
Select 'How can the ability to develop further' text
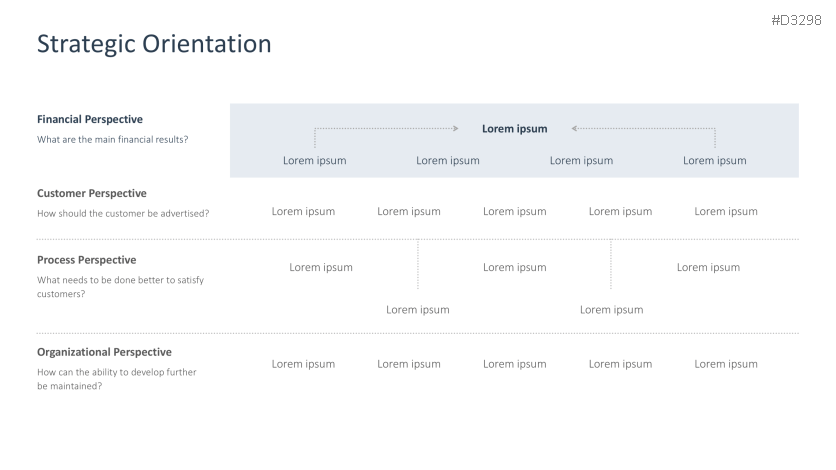coord(117,372)
